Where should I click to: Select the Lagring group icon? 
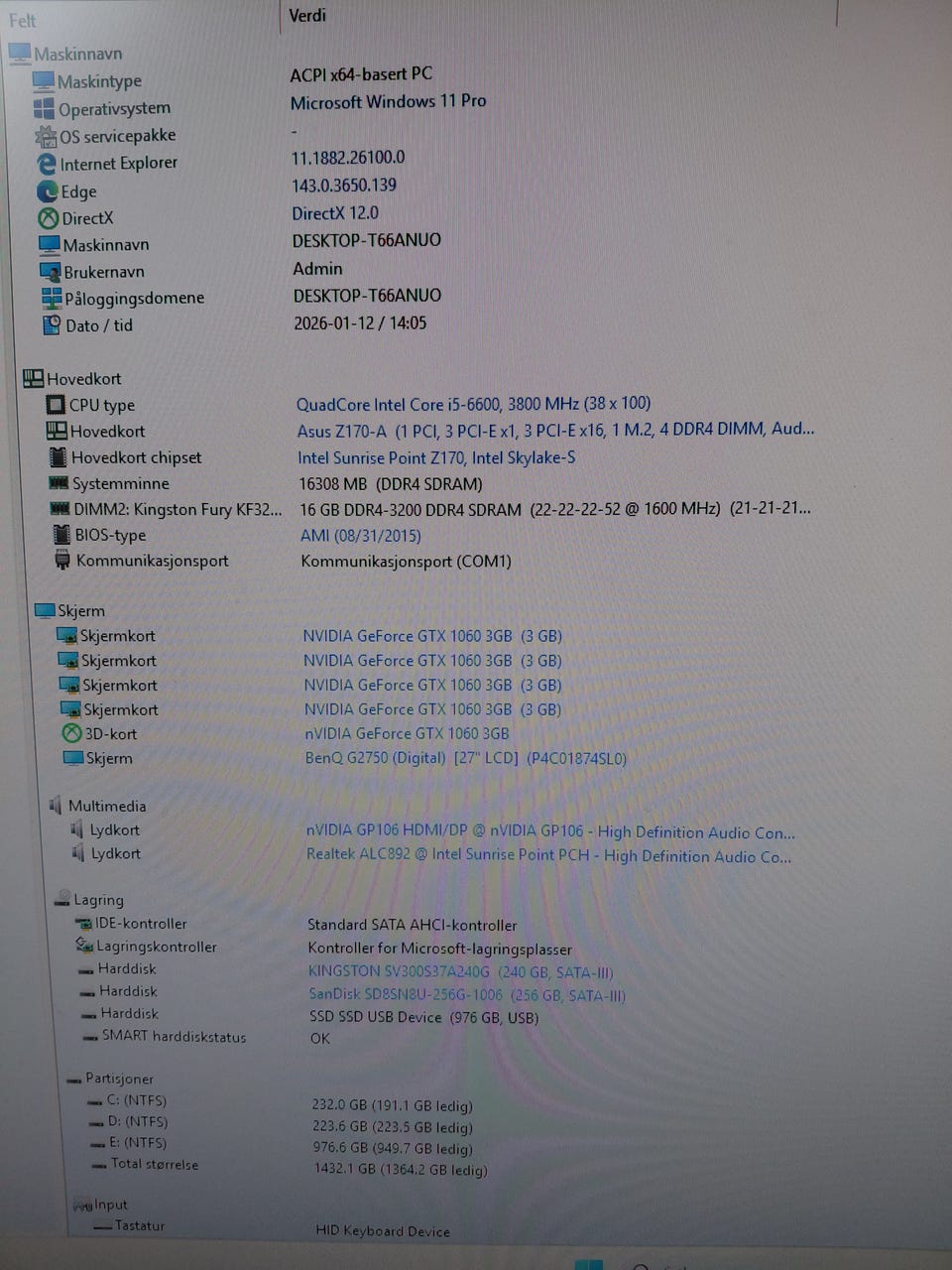60,899
